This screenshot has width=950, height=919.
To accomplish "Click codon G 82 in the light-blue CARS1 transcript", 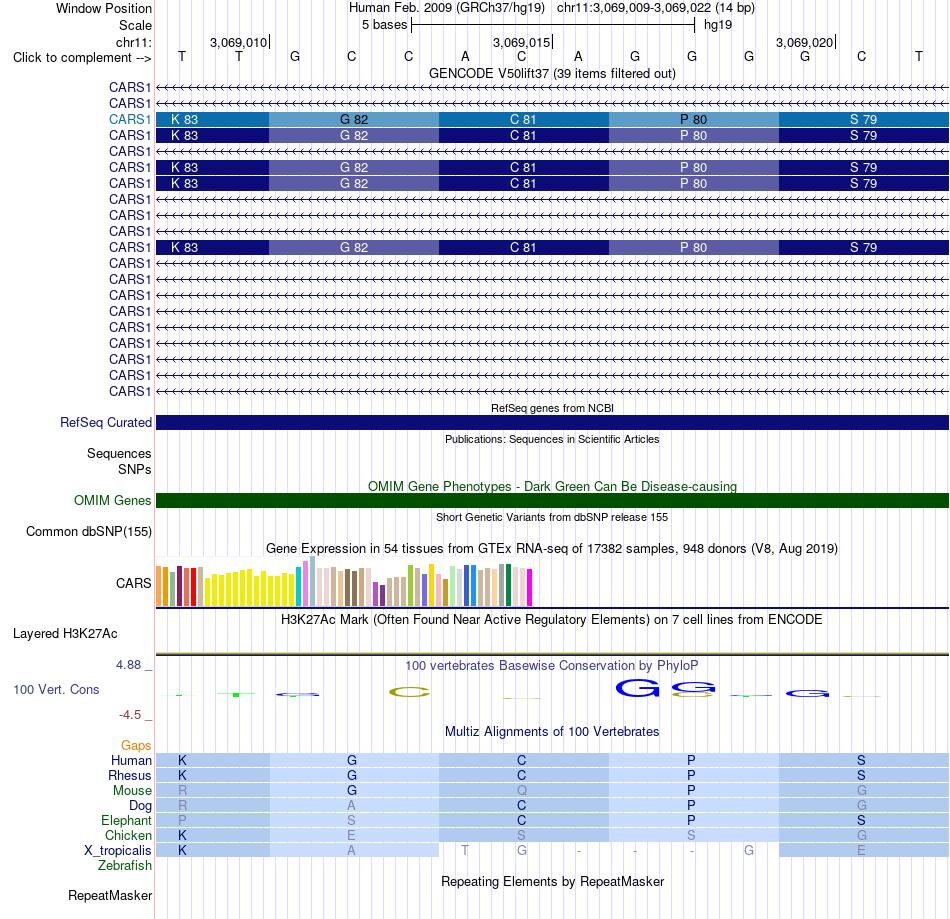I will coord(354,119).
